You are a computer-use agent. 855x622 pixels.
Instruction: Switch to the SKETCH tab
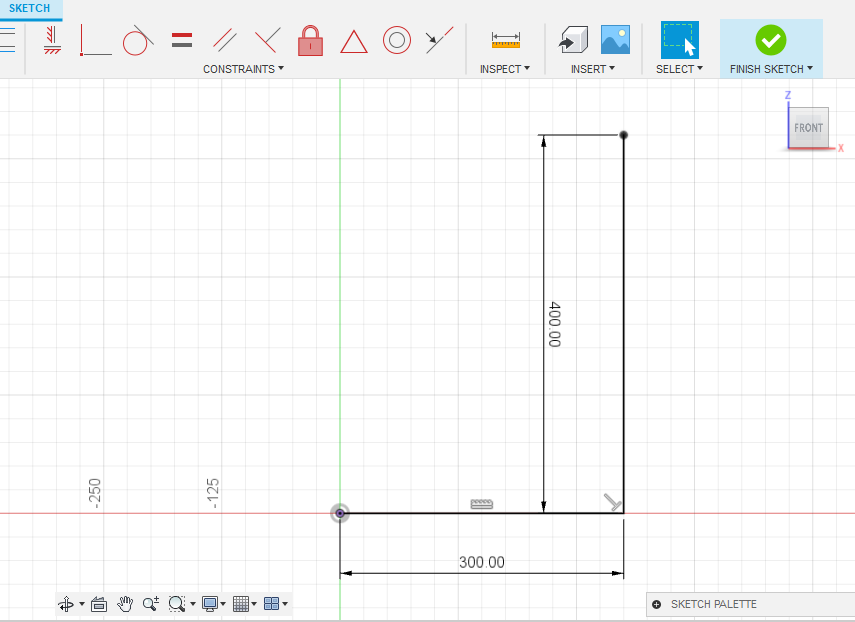(29, 9)
